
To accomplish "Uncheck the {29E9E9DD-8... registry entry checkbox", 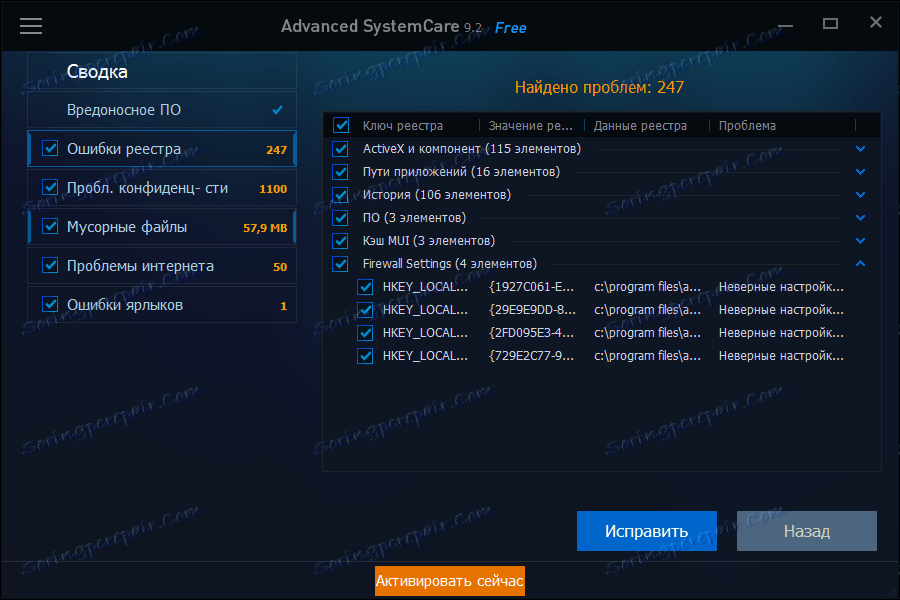I will [365, 309].
